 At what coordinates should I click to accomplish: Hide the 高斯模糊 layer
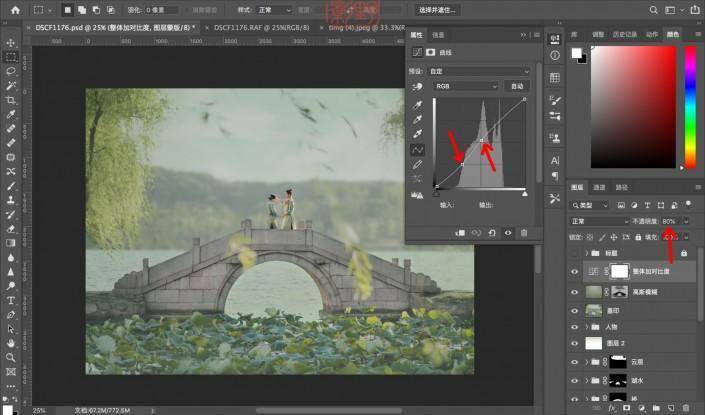(x=574, y=291)
